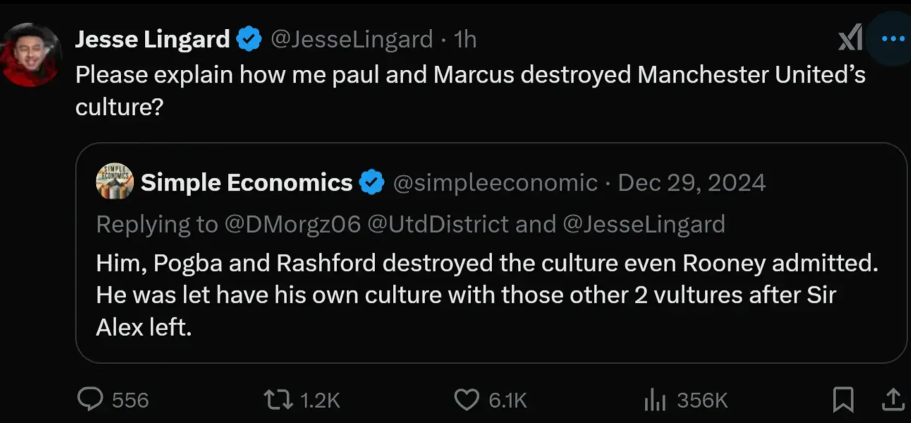Like the tweet with the heart icon
Screen dimensions: 911x423
(x=467, y=400)
